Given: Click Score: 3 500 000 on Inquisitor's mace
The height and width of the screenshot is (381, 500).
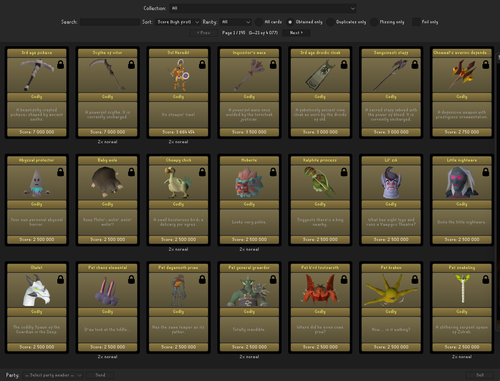Looking at the screenshot, I should click(x=249, y=132).
